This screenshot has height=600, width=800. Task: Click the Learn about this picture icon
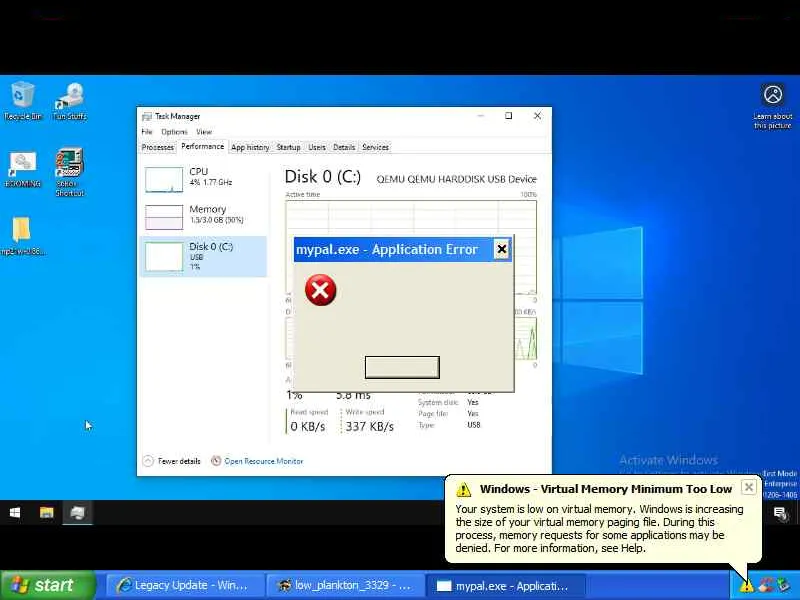[x=772, y=106]
